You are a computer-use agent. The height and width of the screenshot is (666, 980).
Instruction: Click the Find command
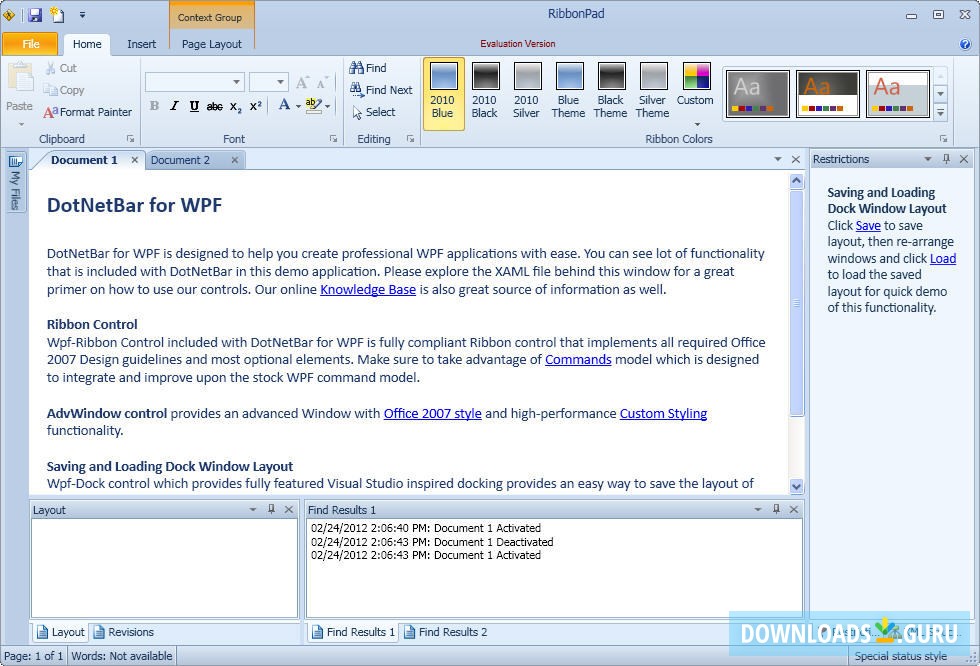368,67
